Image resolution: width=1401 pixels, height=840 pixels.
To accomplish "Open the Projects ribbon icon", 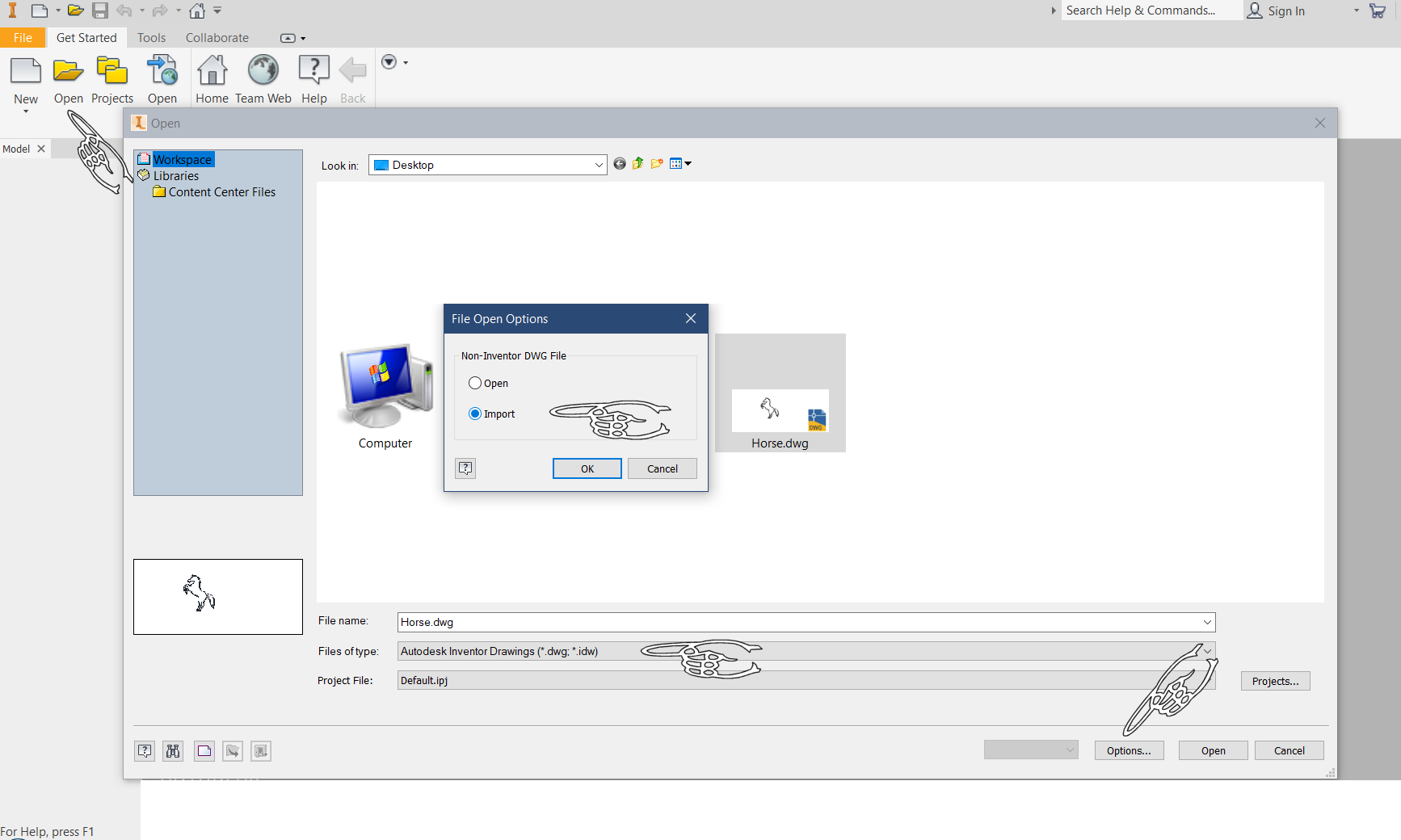I will click(112, 71).
